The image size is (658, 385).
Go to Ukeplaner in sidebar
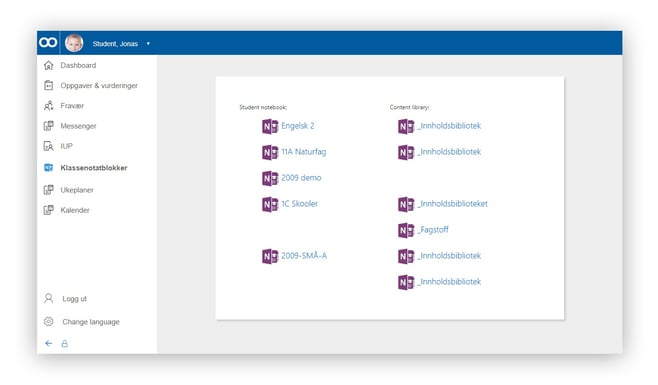[77, 190]
